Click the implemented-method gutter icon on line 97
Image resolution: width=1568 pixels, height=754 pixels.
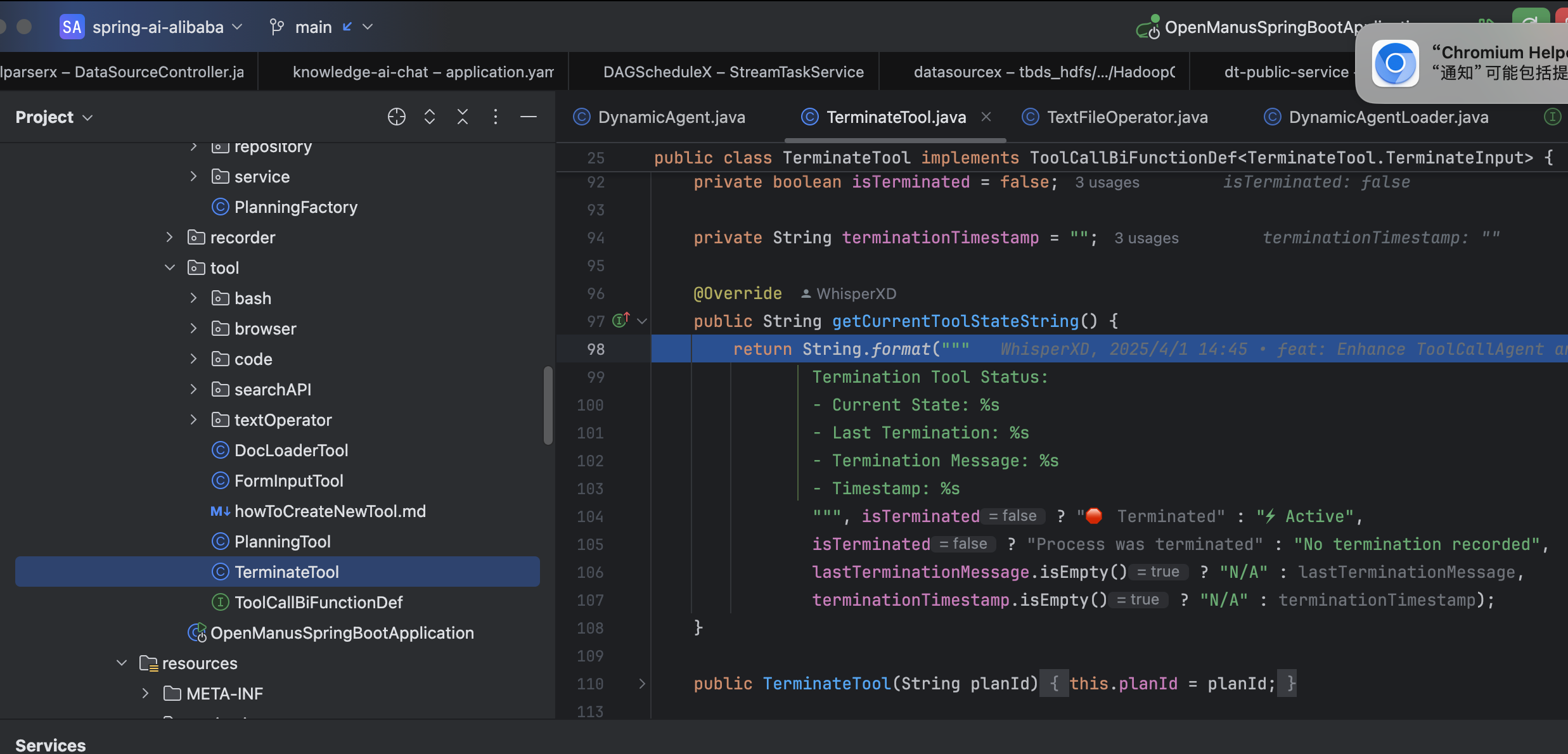coord(620,321)
